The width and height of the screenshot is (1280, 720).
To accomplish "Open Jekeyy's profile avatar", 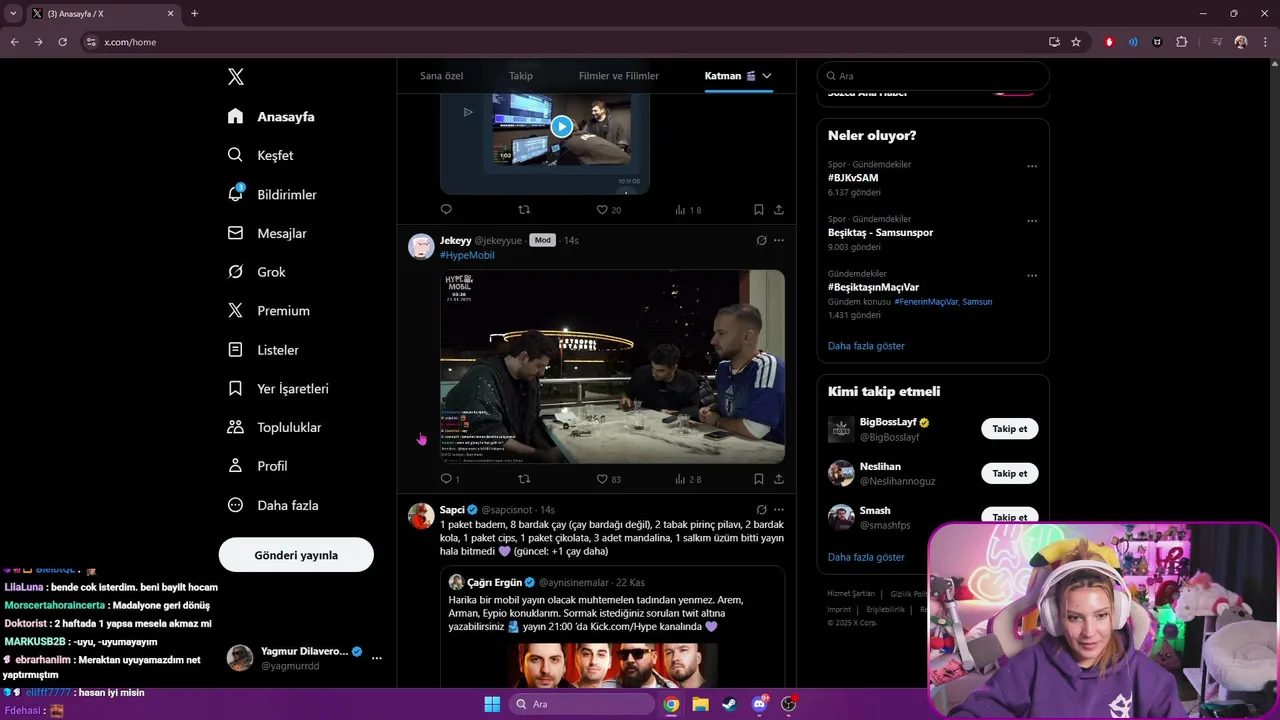I will tap(421, 246).
